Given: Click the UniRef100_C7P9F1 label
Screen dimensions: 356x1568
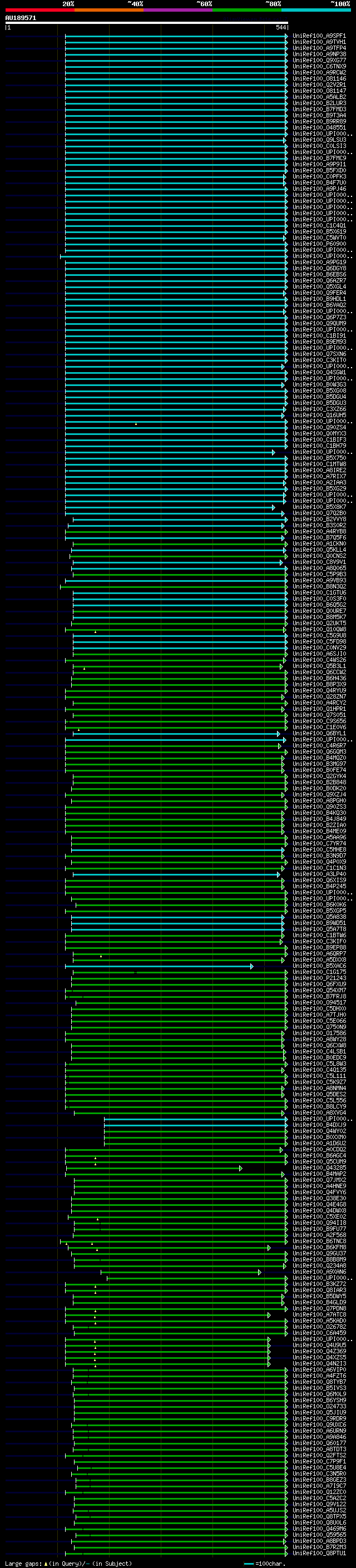Looking at the screenshot, I should click(319, 1461).
